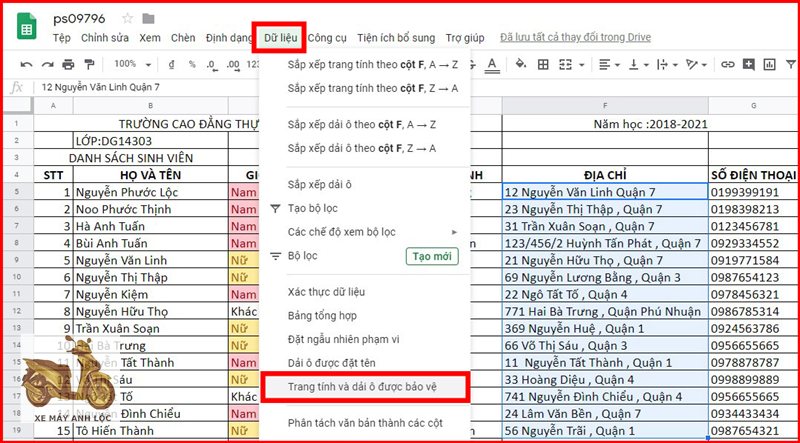Open the Tiện ích bổ sung menu
This screenshot has width=800, height=443.
click(x=396, y=38)
